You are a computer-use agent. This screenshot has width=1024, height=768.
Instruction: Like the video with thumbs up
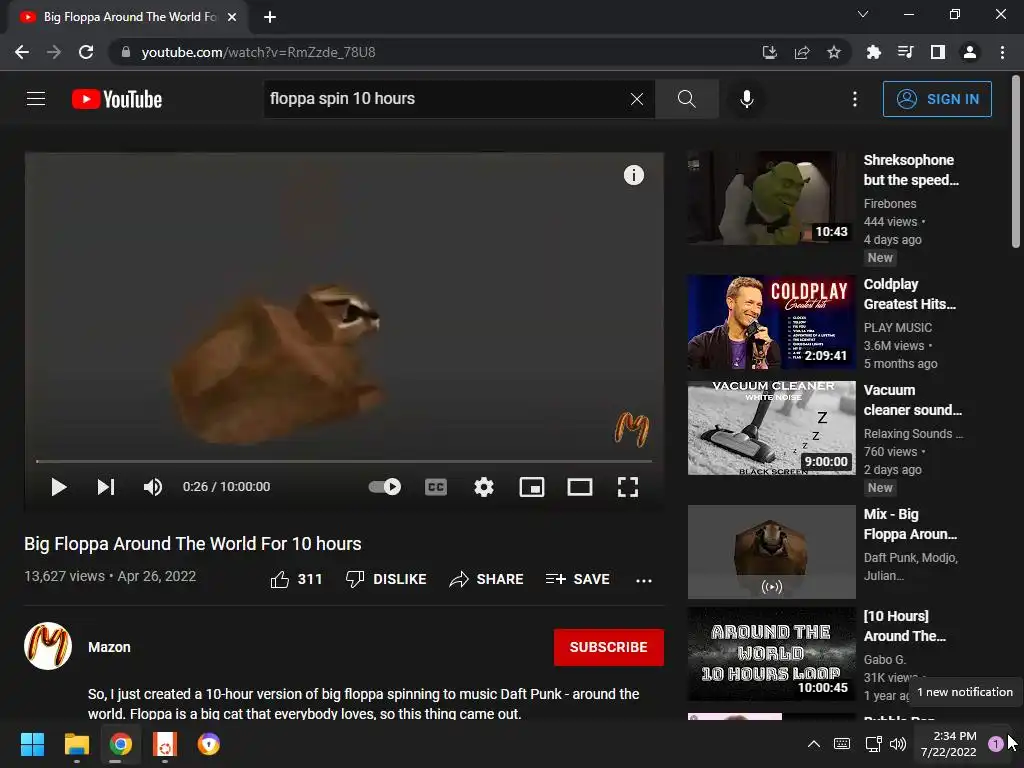pyautogui.click(x=296, y=579)
